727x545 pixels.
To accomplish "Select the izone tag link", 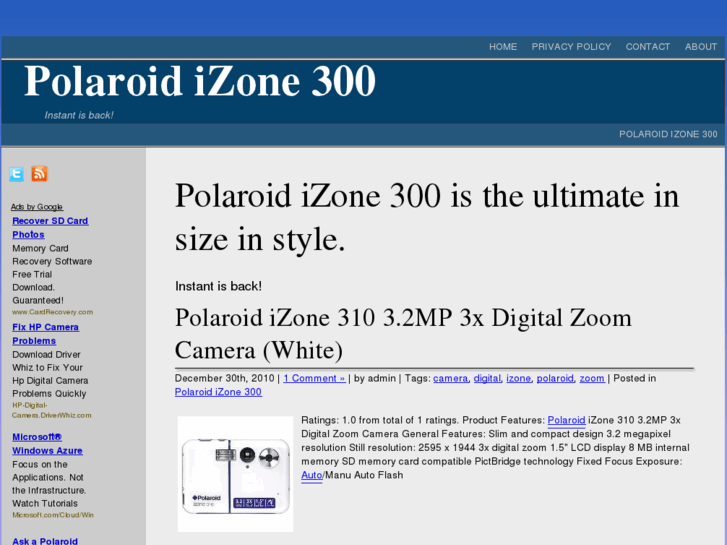I will (518, 378).
